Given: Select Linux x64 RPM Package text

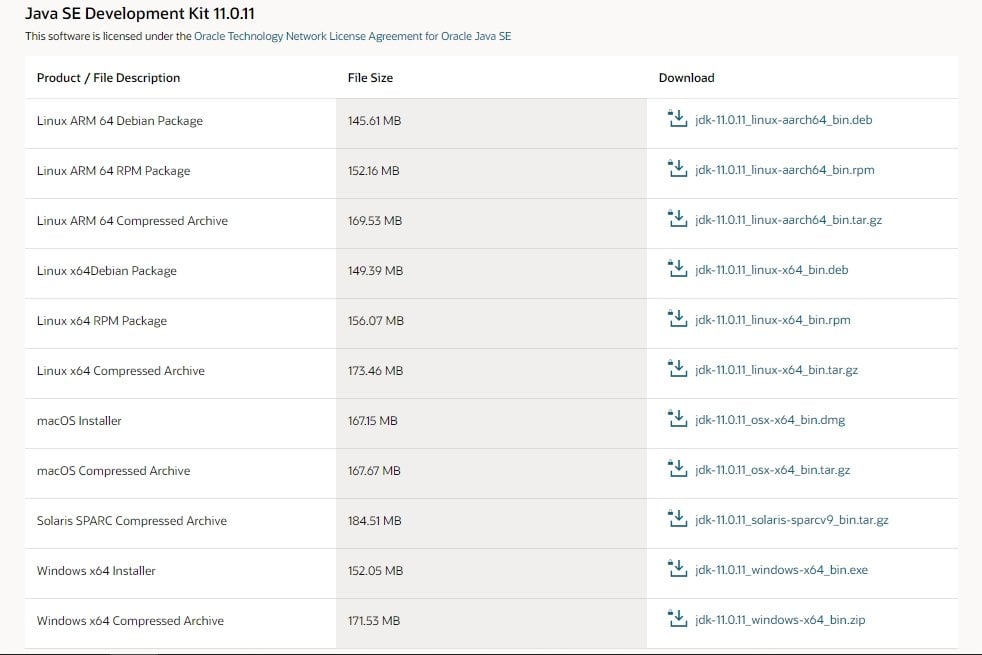Looking at the screenshot, I should point(102,321).
